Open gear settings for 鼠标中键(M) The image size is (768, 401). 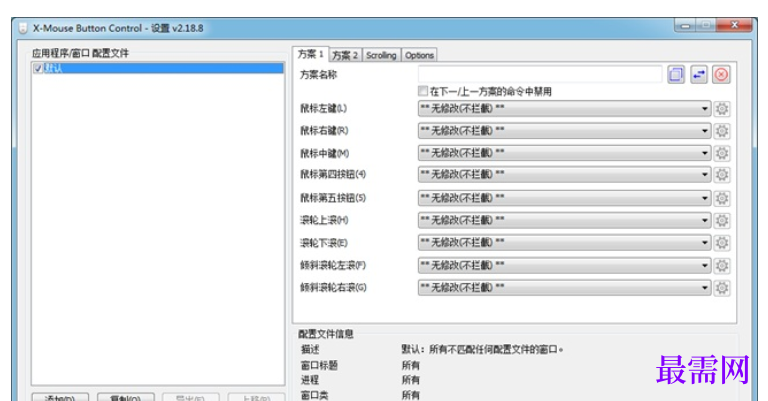click(x=721, y=153)
